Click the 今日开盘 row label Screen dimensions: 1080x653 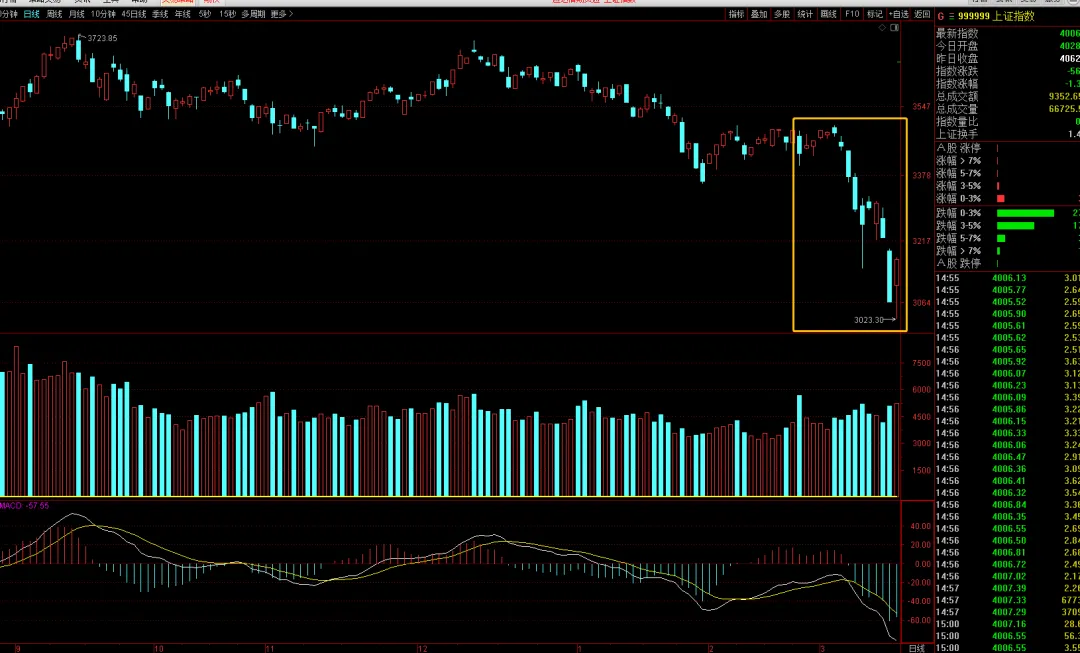(957, 46)
